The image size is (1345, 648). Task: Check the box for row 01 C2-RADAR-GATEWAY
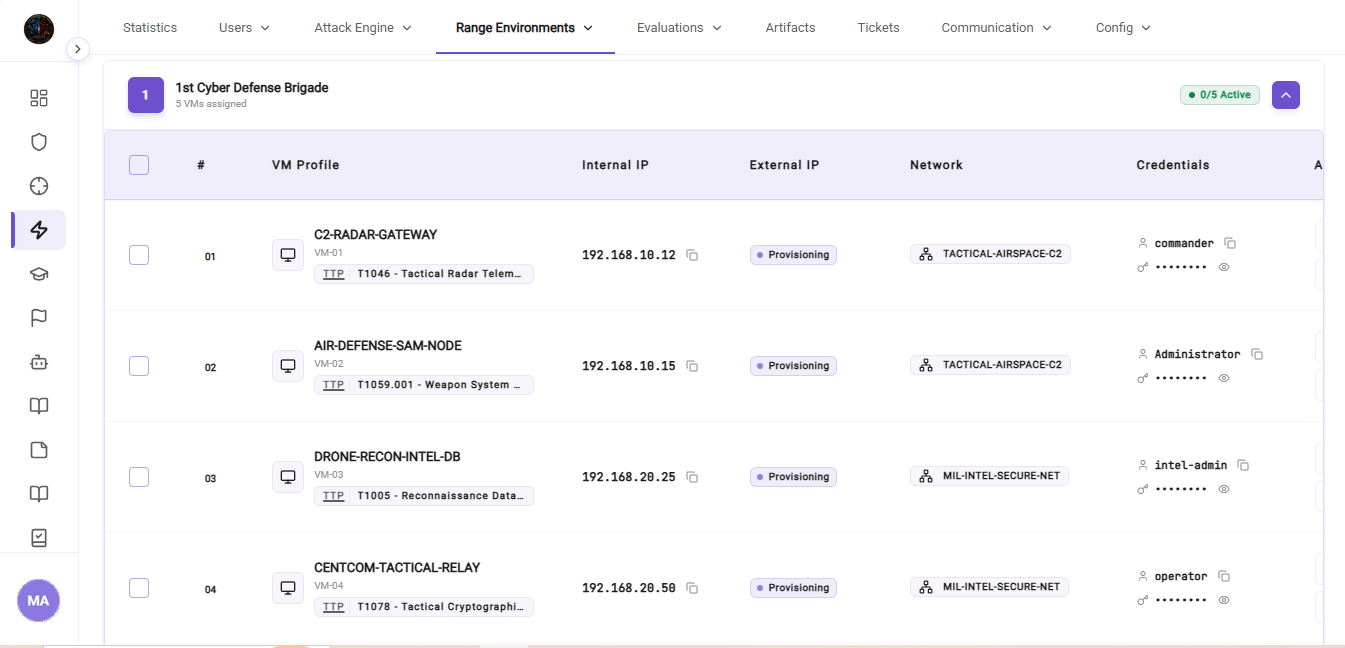(x=139, y=255)
